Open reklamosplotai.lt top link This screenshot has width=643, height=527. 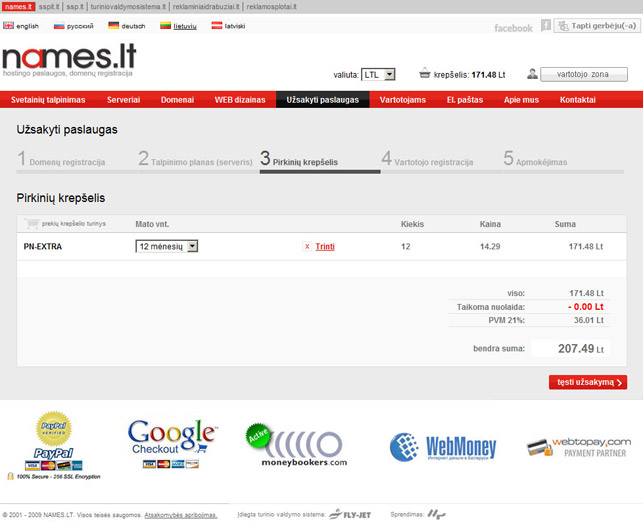(x=271, y=7)
